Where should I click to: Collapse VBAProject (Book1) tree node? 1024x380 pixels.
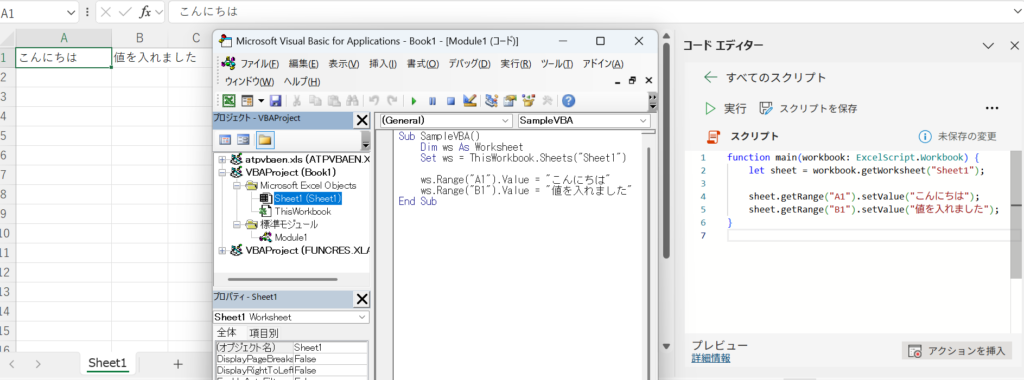tap(222, 172)
